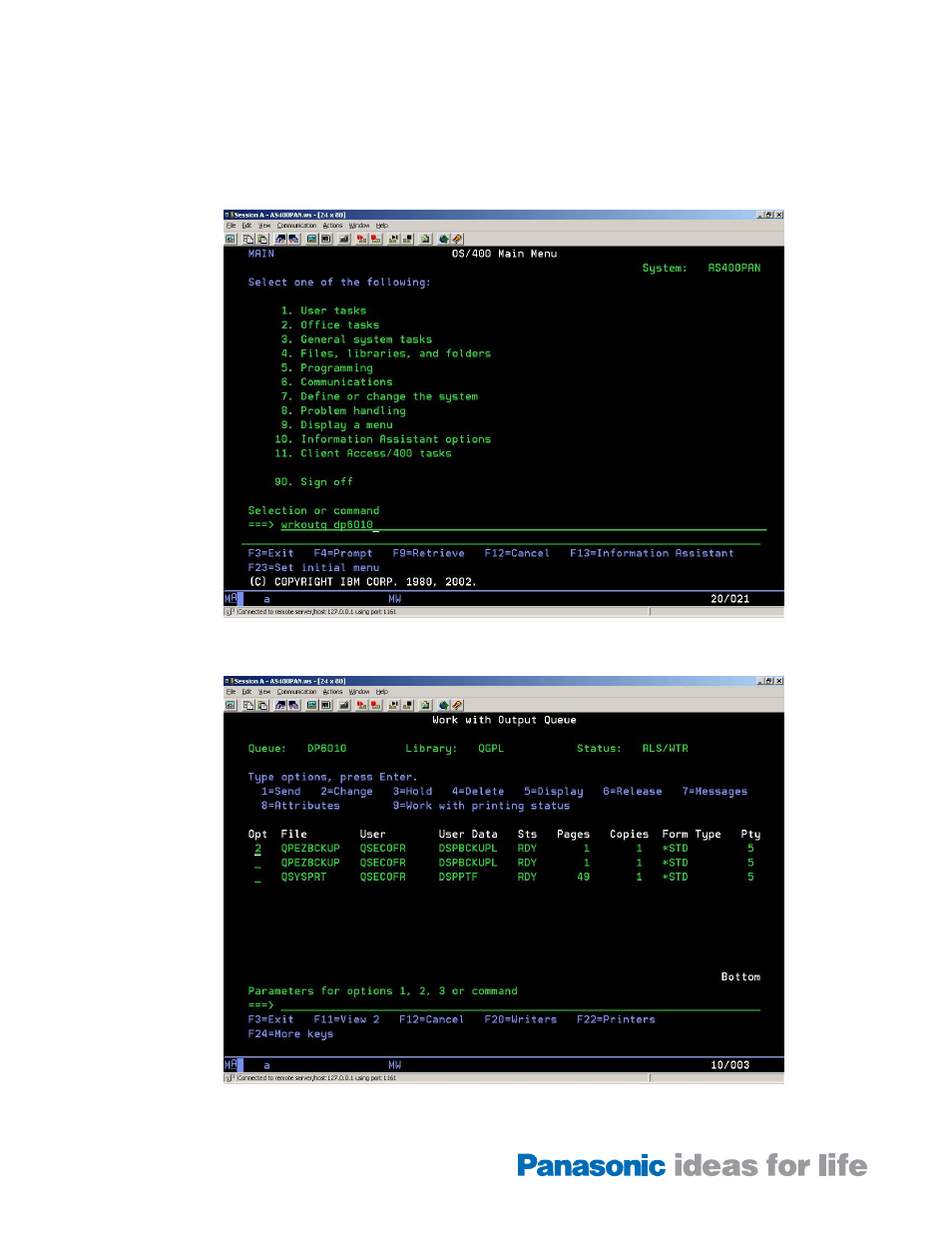Open keyboard Map icon in Main Menu session toolbar

[343, 239]
